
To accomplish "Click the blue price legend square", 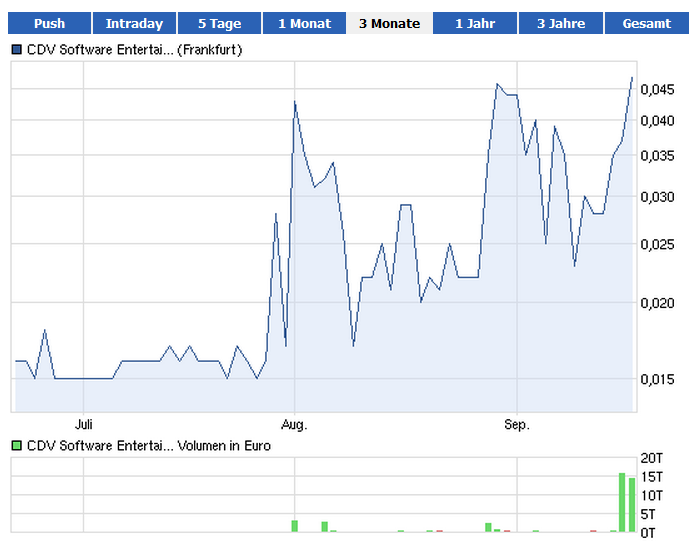I will click(17, 49).
